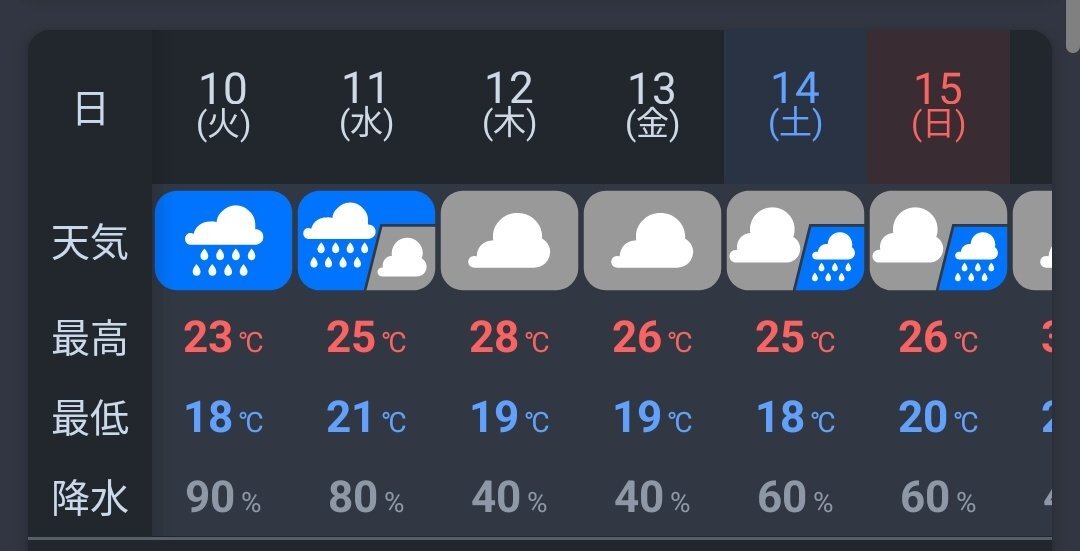Open the 10 (火) Tuesday date header

[x=223, y=107]
